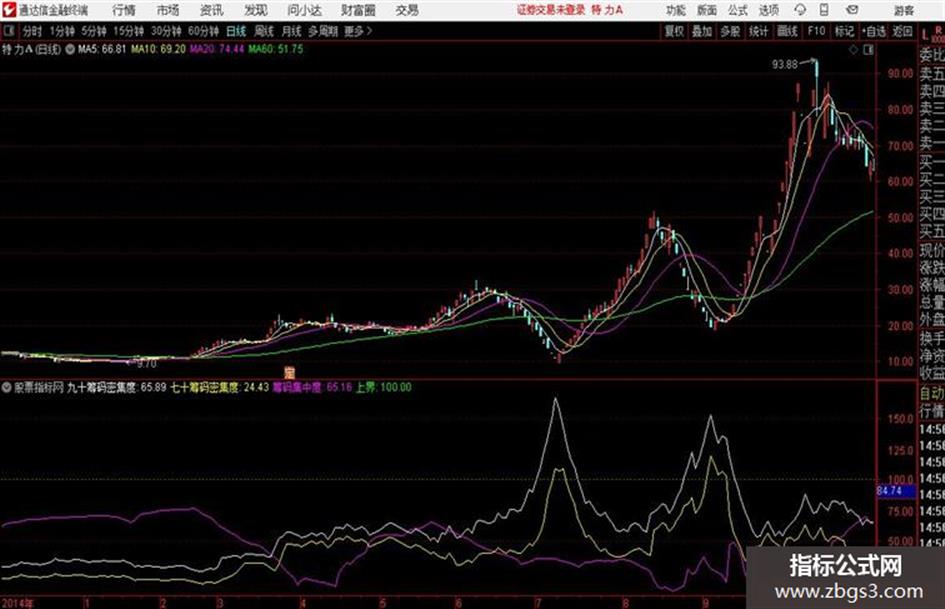Select the 周线 period tab
This screenshot has height=609, width=945.
coord(264,31)
